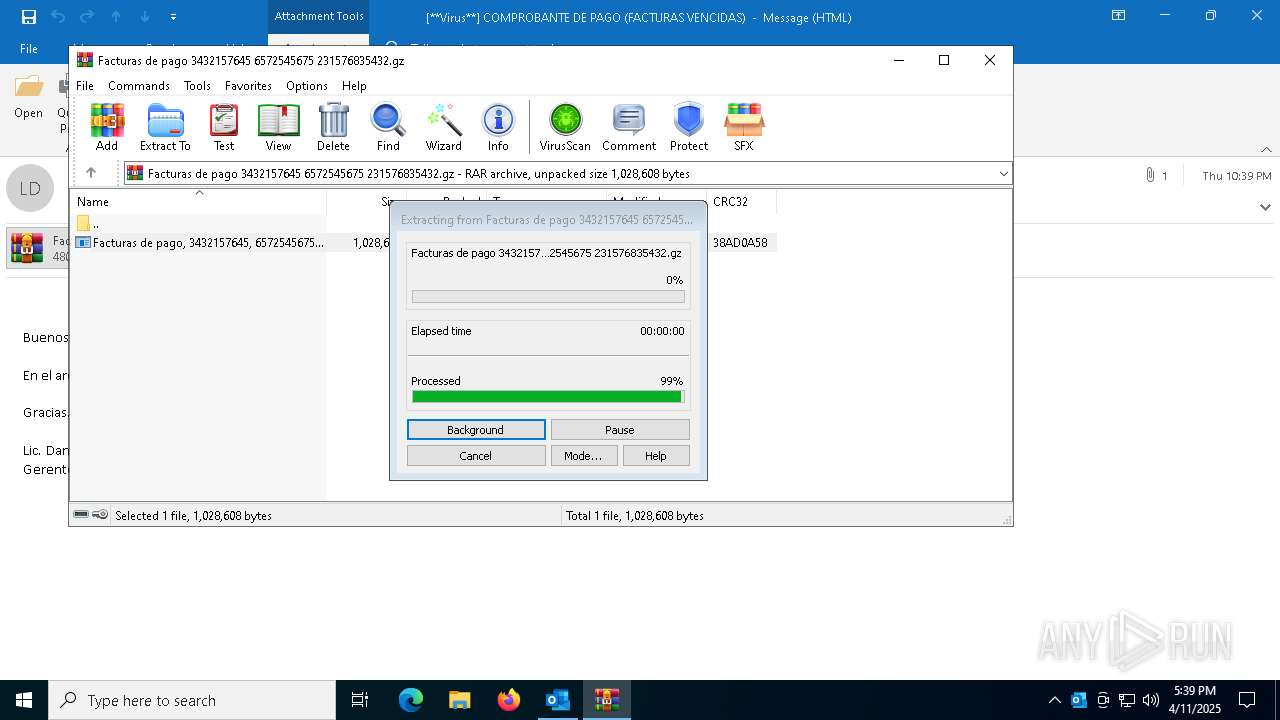Viewport: 1280px width, 720px height.
Task: Click the green Processed progress bar
Action: pos(548,397)
